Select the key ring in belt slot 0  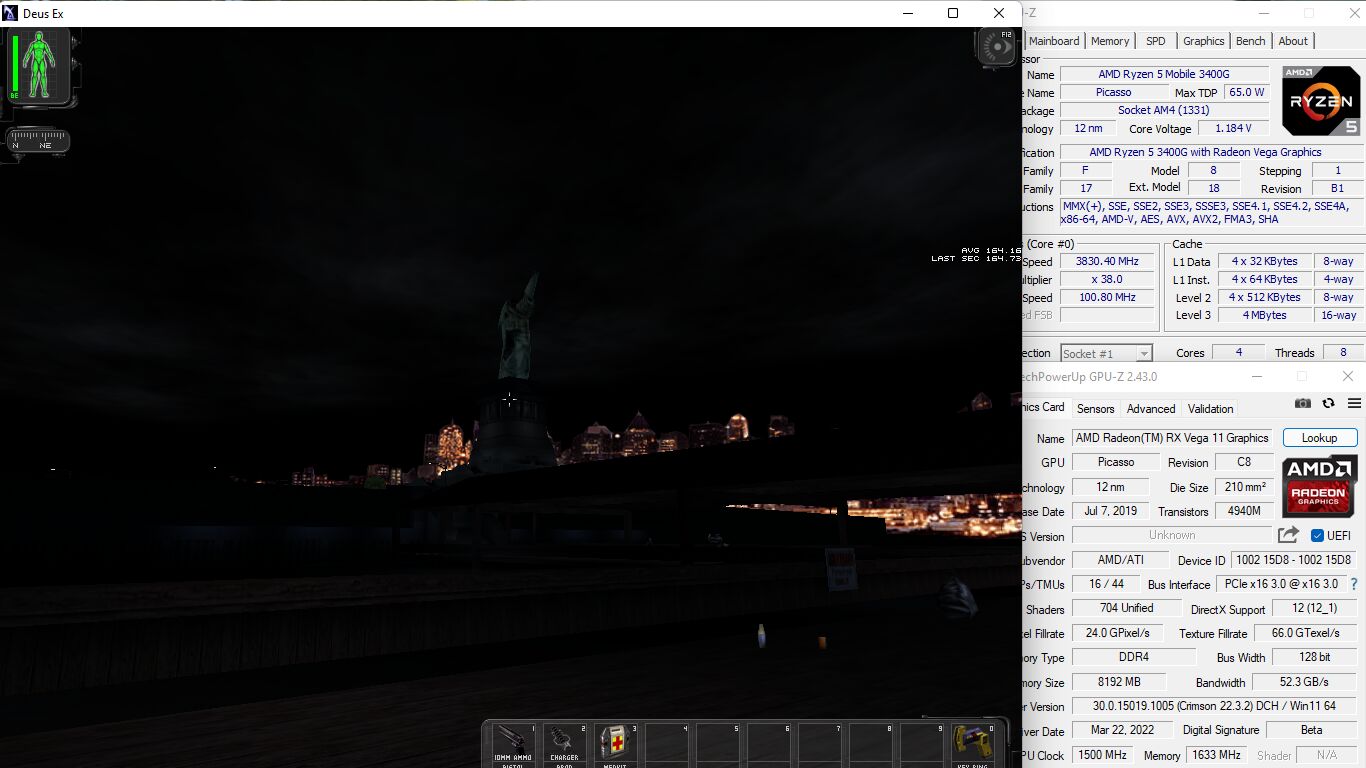(x=973, y=745)
